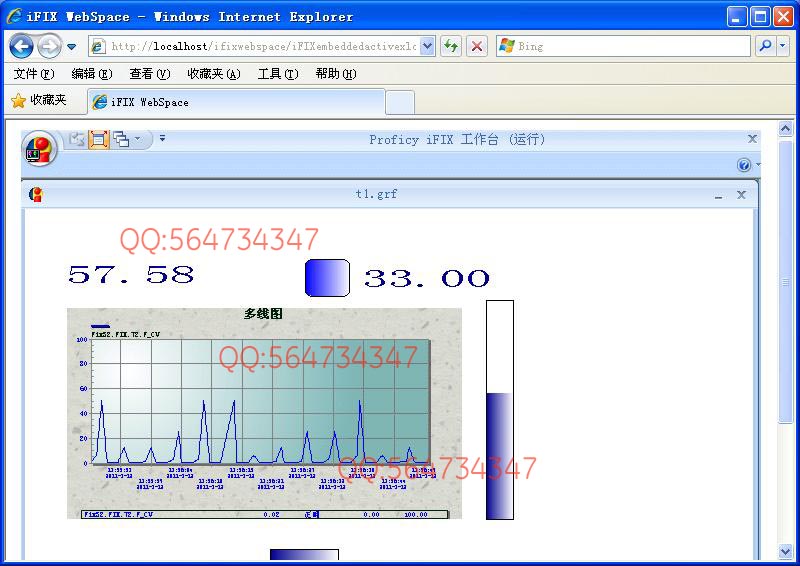
Task: Open the recent pages dropdown arrow
Action: [71, 47]
